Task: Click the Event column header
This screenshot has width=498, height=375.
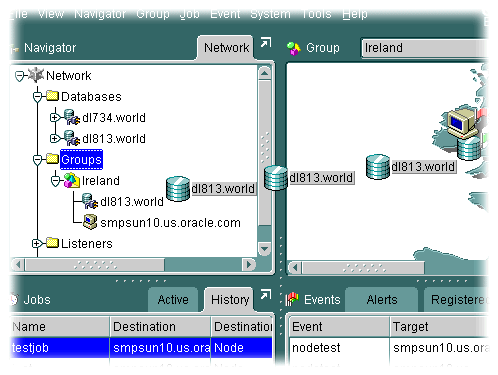Action: pos(339,327)
